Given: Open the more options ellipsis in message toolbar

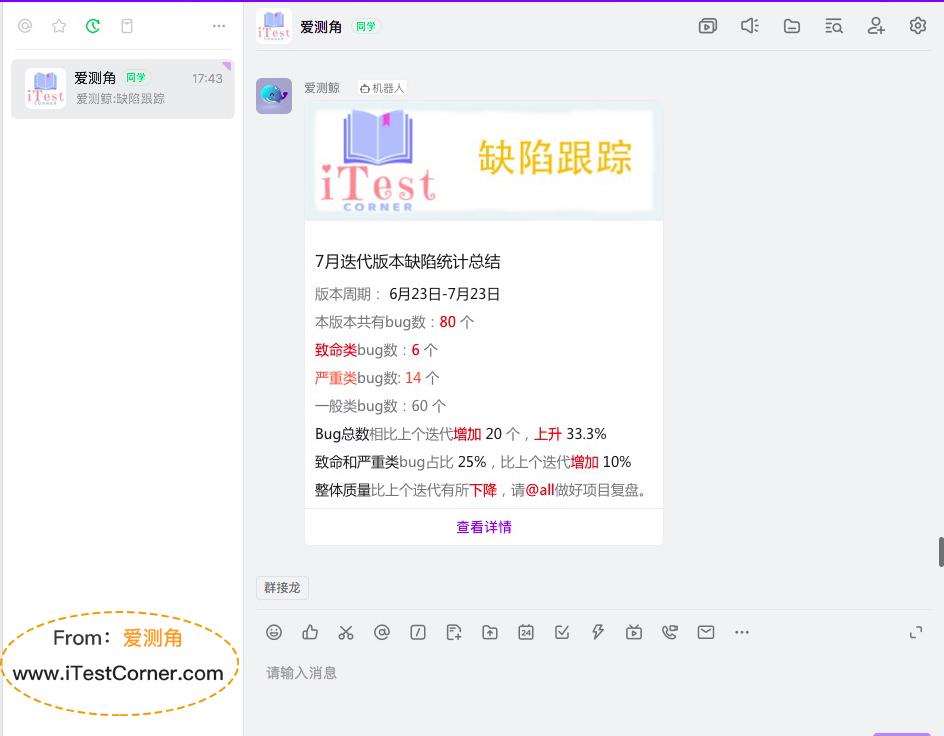Looking at the screenshot, I should tap(741, 632).
